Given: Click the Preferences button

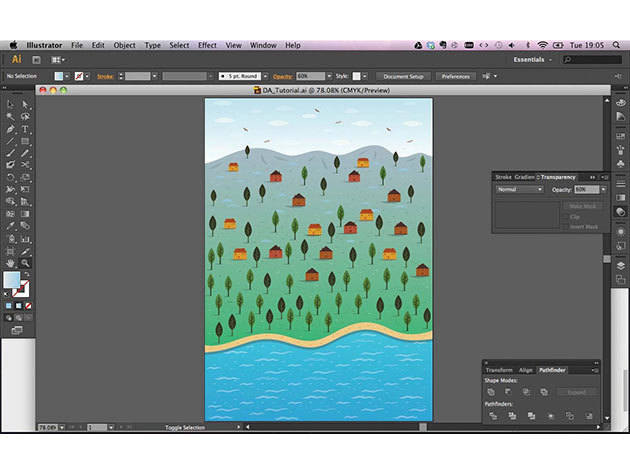Looking at the screenshot, I should coord(456,76).
